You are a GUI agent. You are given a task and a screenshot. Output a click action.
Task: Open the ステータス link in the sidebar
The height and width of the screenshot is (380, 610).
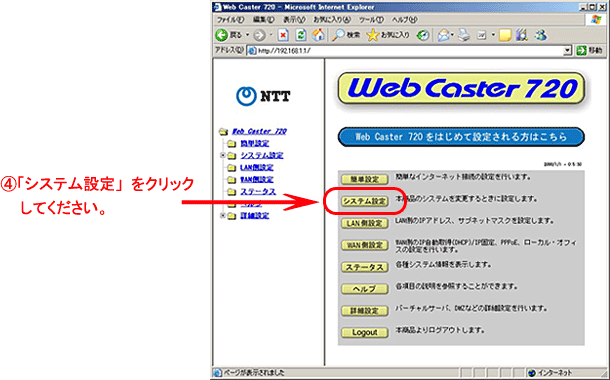(x=258, y=191)
